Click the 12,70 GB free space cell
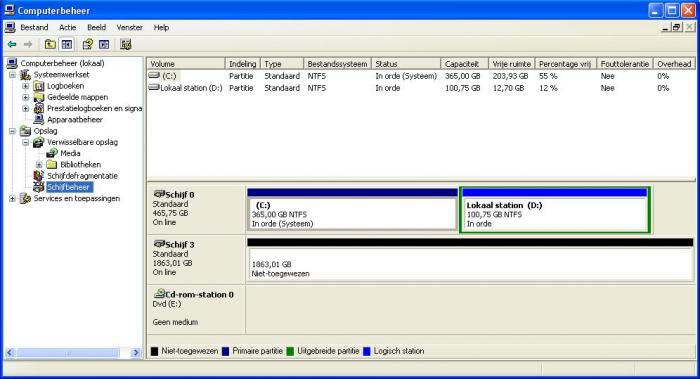The image size is (700, 379). tap(508, 88)
